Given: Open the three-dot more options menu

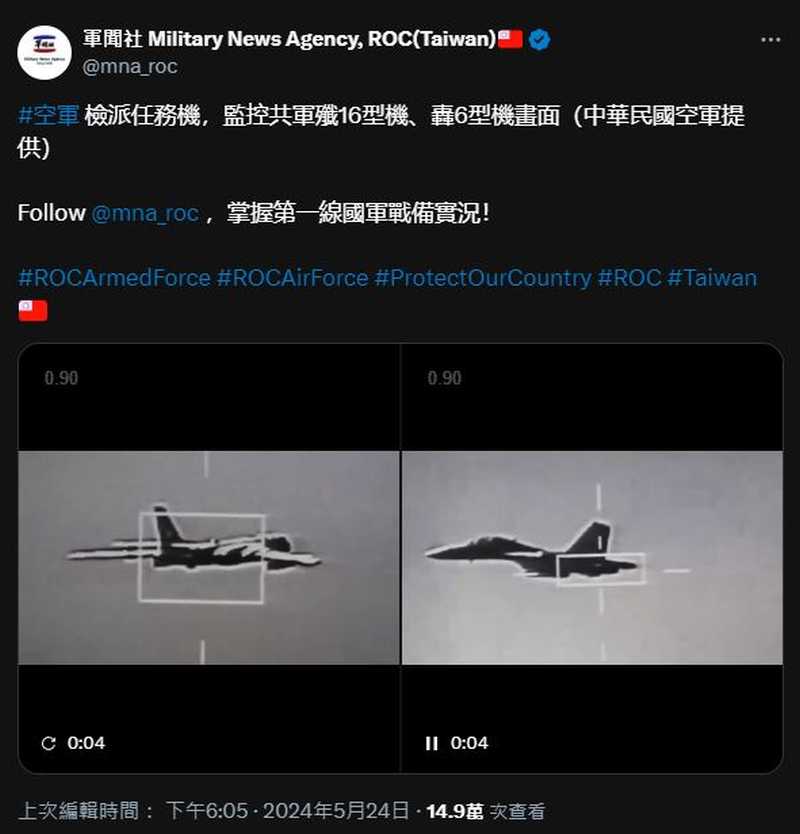Looking at the screenshot, I should coord(770,40).
